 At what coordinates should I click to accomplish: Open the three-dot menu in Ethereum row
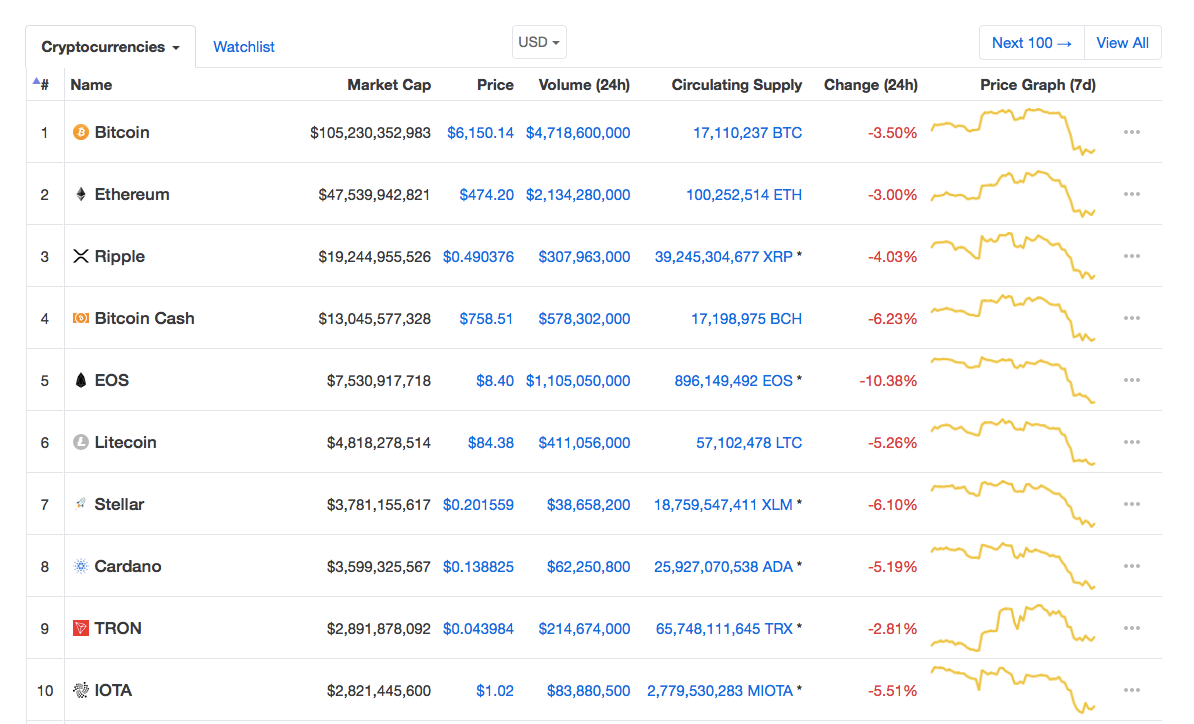click(1132, 194)
